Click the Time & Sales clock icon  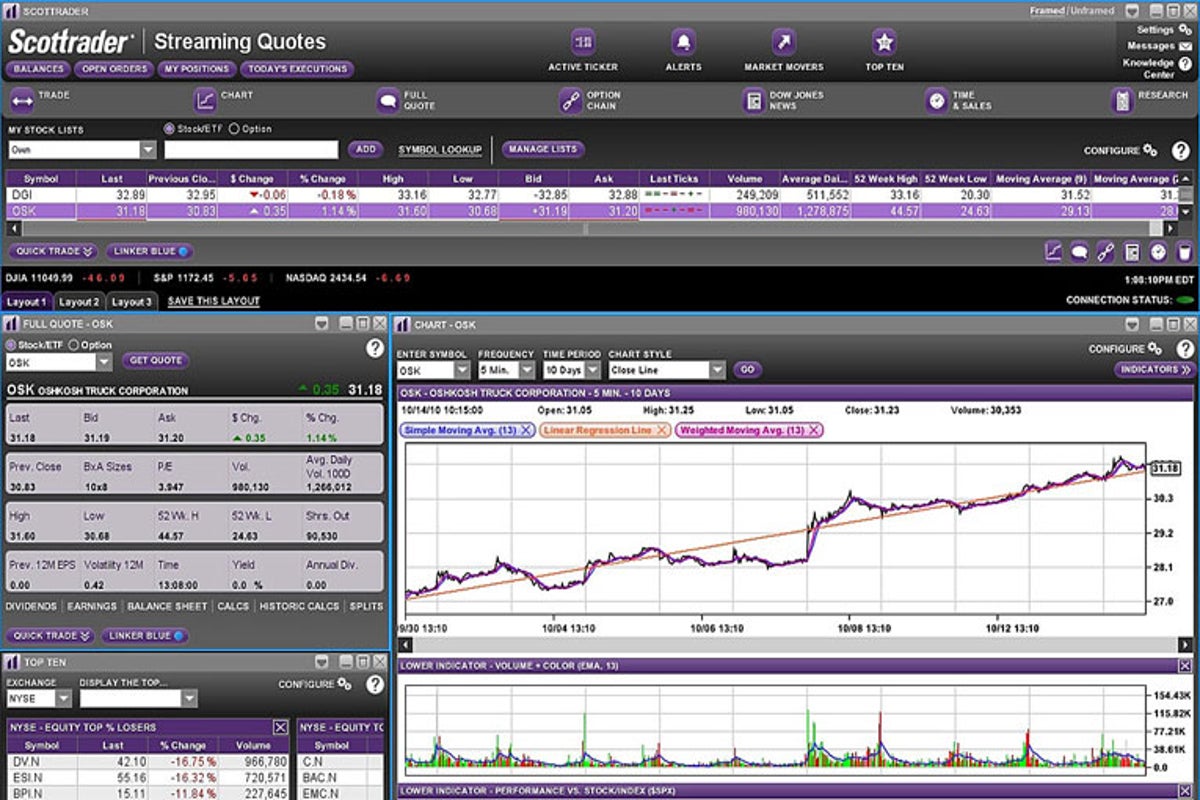tap(936, 100)
